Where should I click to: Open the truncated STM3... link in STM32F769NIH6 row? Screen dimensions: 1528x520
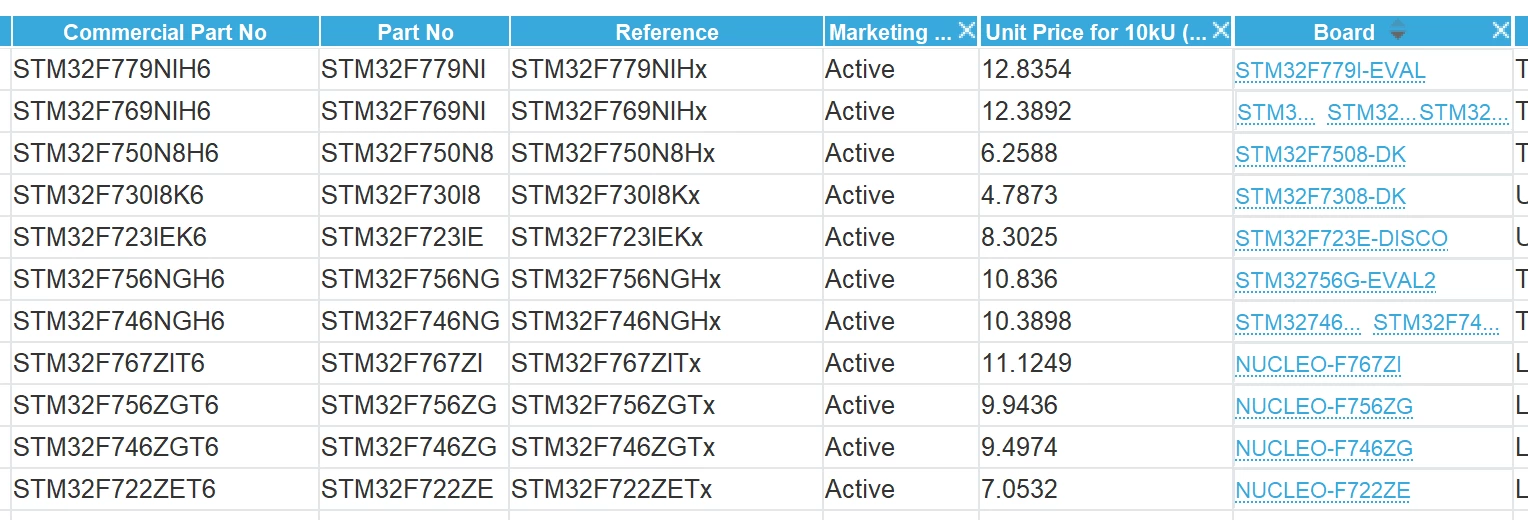(x=1276, y=113)
